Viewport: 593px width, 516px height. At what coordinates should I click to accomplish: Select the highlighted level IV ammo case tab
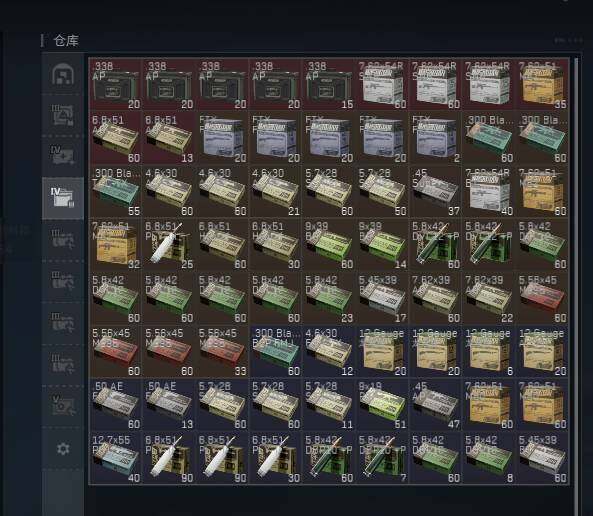[x=63, y=198]
